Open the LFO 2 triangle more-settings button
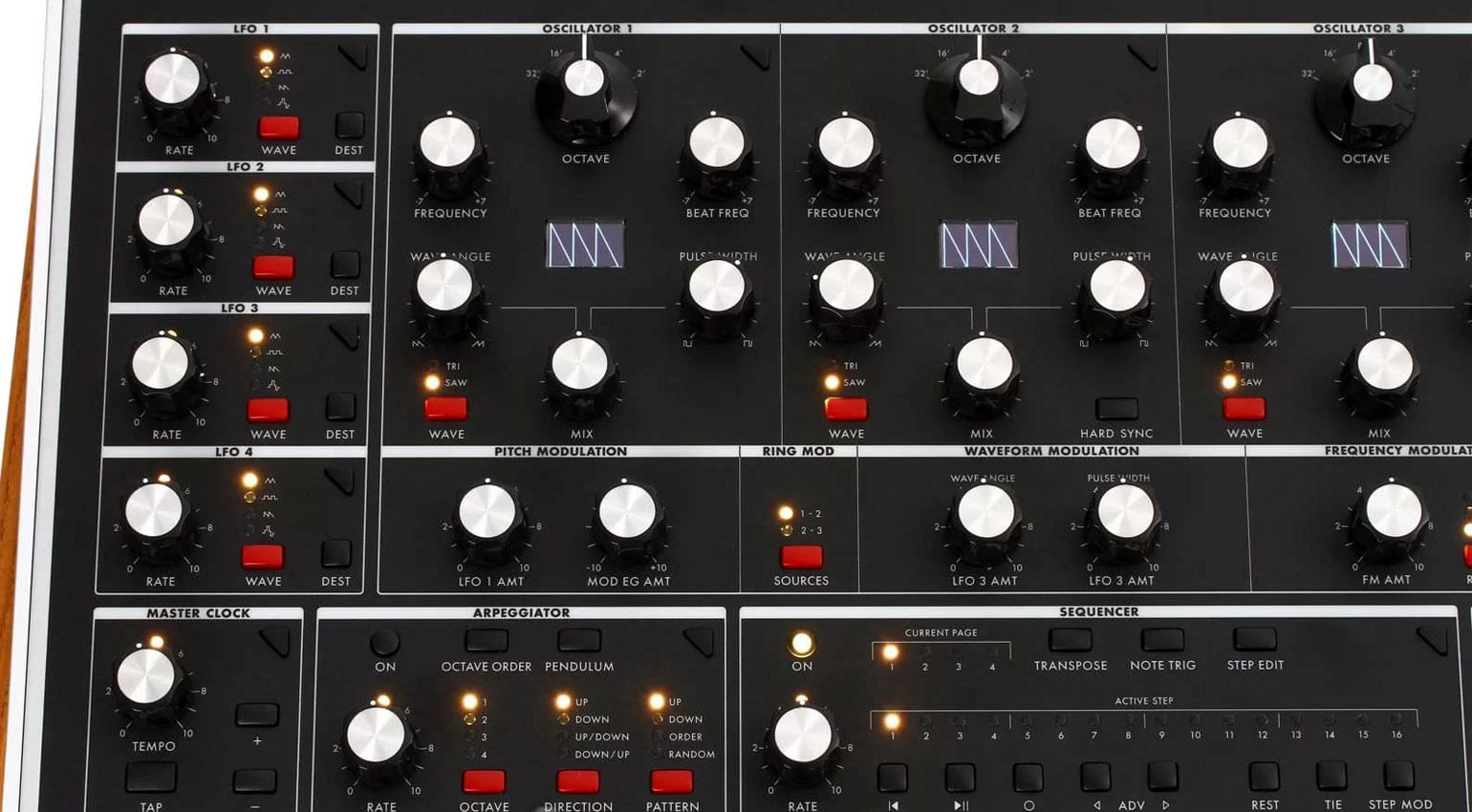Viewport: 1472px width, 812px height. (350, 195)
